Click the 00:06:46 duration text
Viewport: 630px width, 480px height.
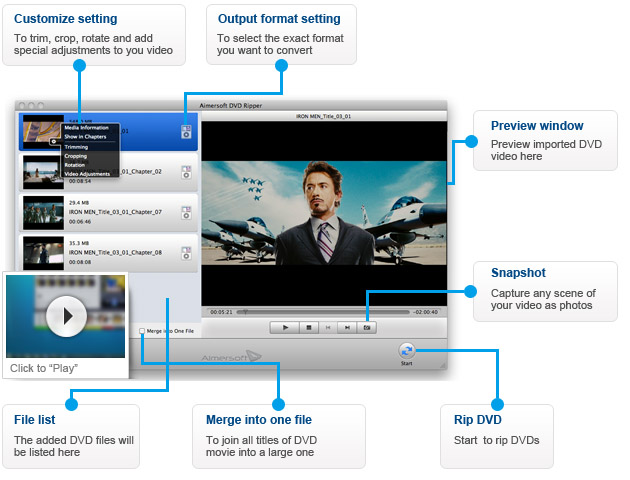coord(80,222)
